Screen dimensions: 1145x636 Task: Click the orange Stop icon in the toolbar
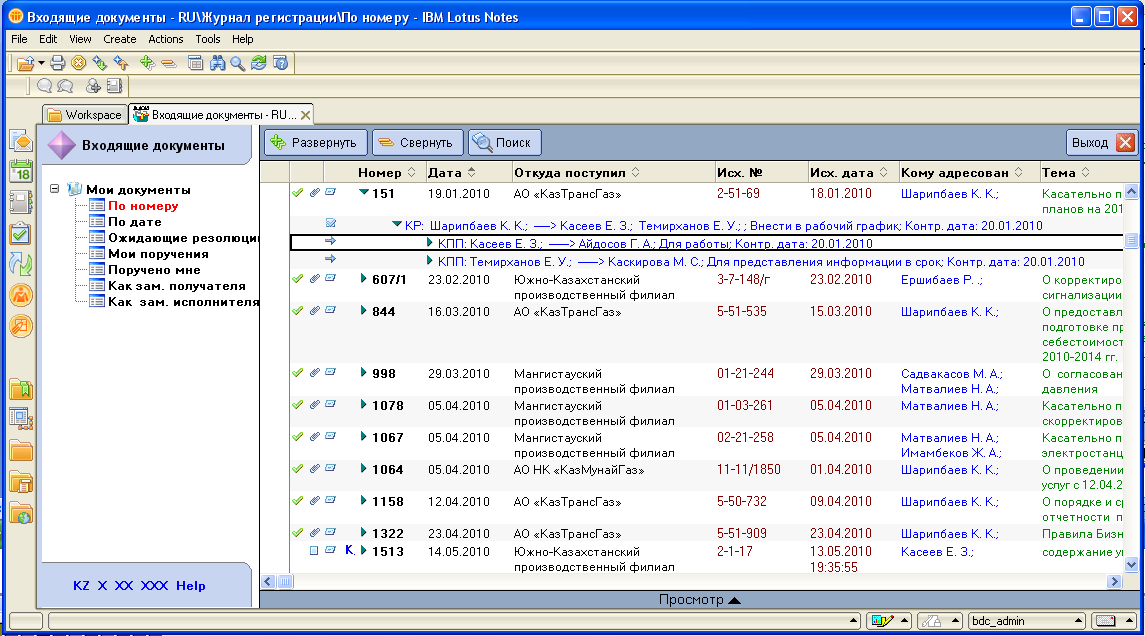pos(78,63)
